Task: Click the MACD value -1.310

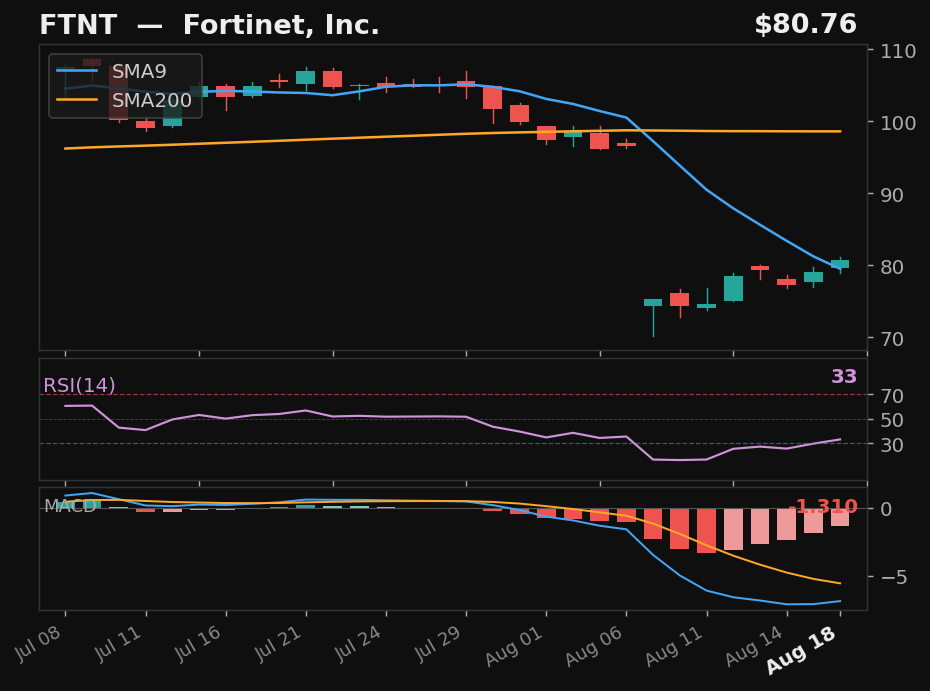Action: [x=823, y=507]
